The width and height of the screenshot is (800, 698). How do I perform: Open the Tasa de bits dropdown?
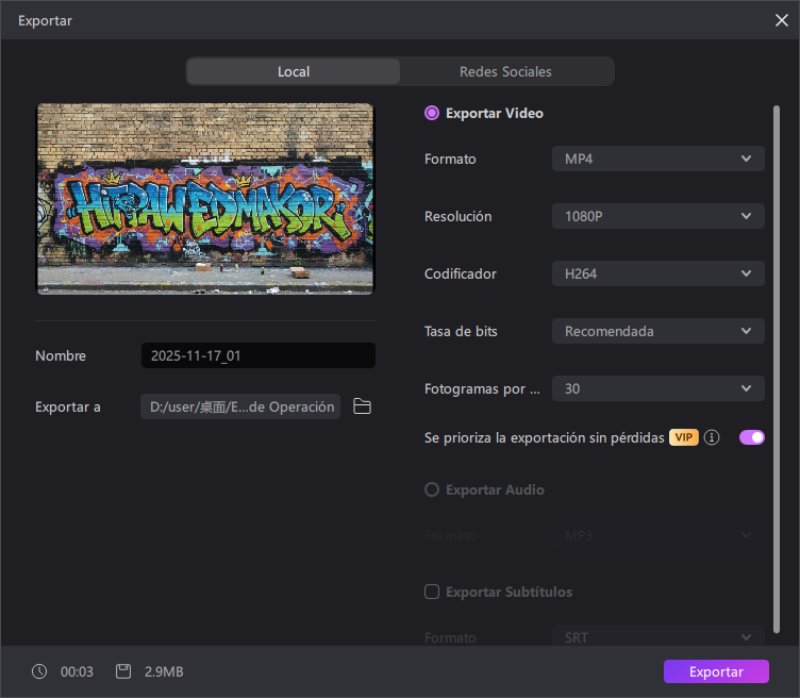point(657,331)
